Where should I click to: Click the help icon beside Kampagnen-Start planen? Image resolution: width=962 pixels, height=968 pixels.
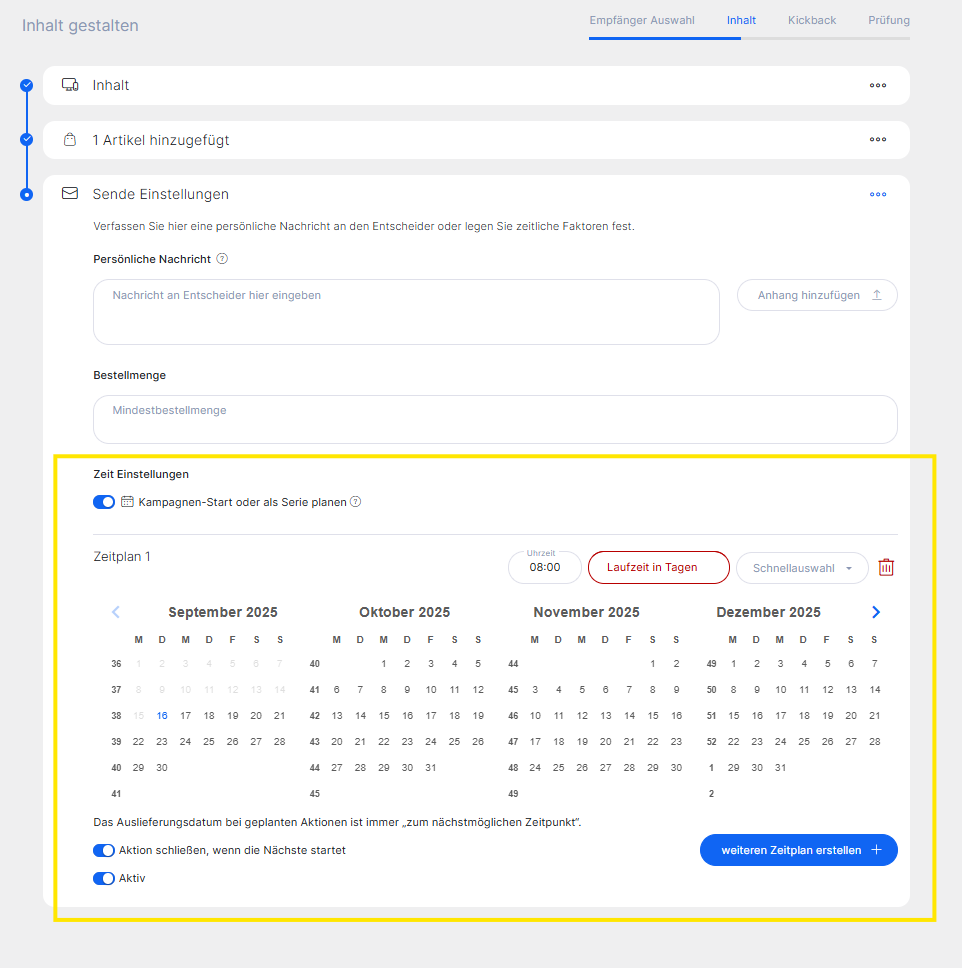(x=355, y=502)
